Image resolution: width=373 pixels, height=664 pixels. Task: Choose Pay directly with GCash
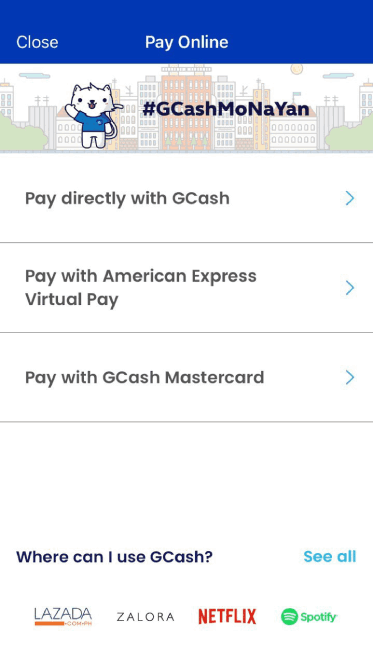pyautogui.click(x=186, y=198)
